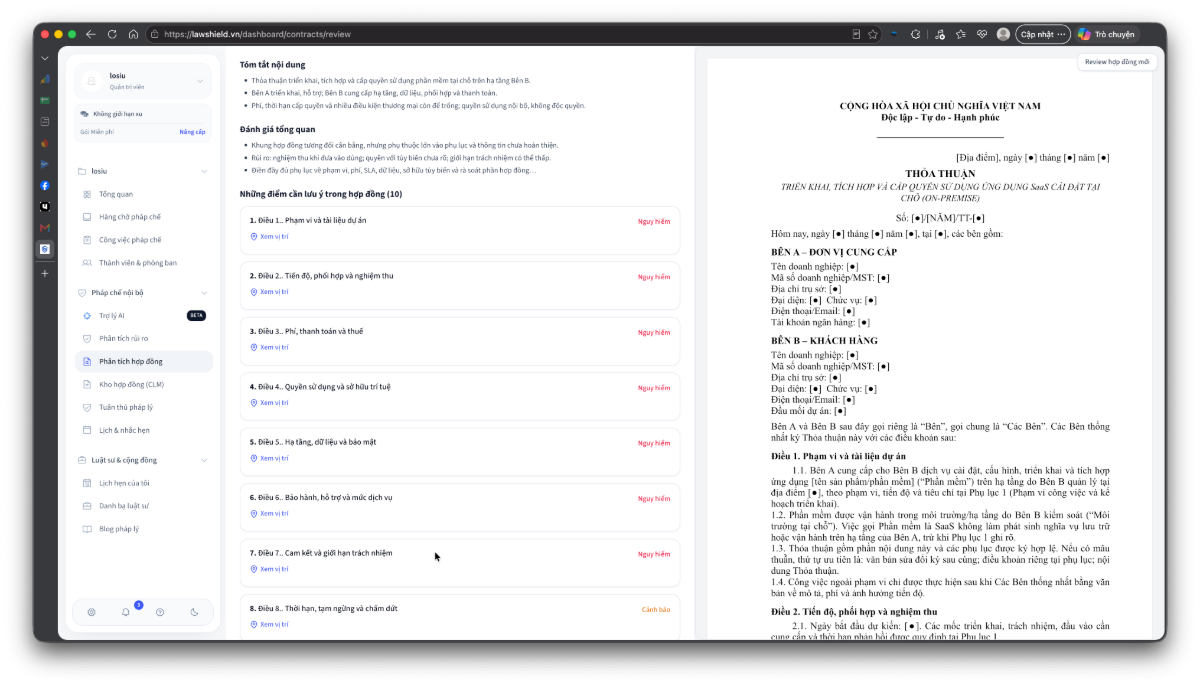The image size is (1200, 686).
Task: Click Xem vị trí under Điều 7 Cam kết
Action: tap(269, 569)
